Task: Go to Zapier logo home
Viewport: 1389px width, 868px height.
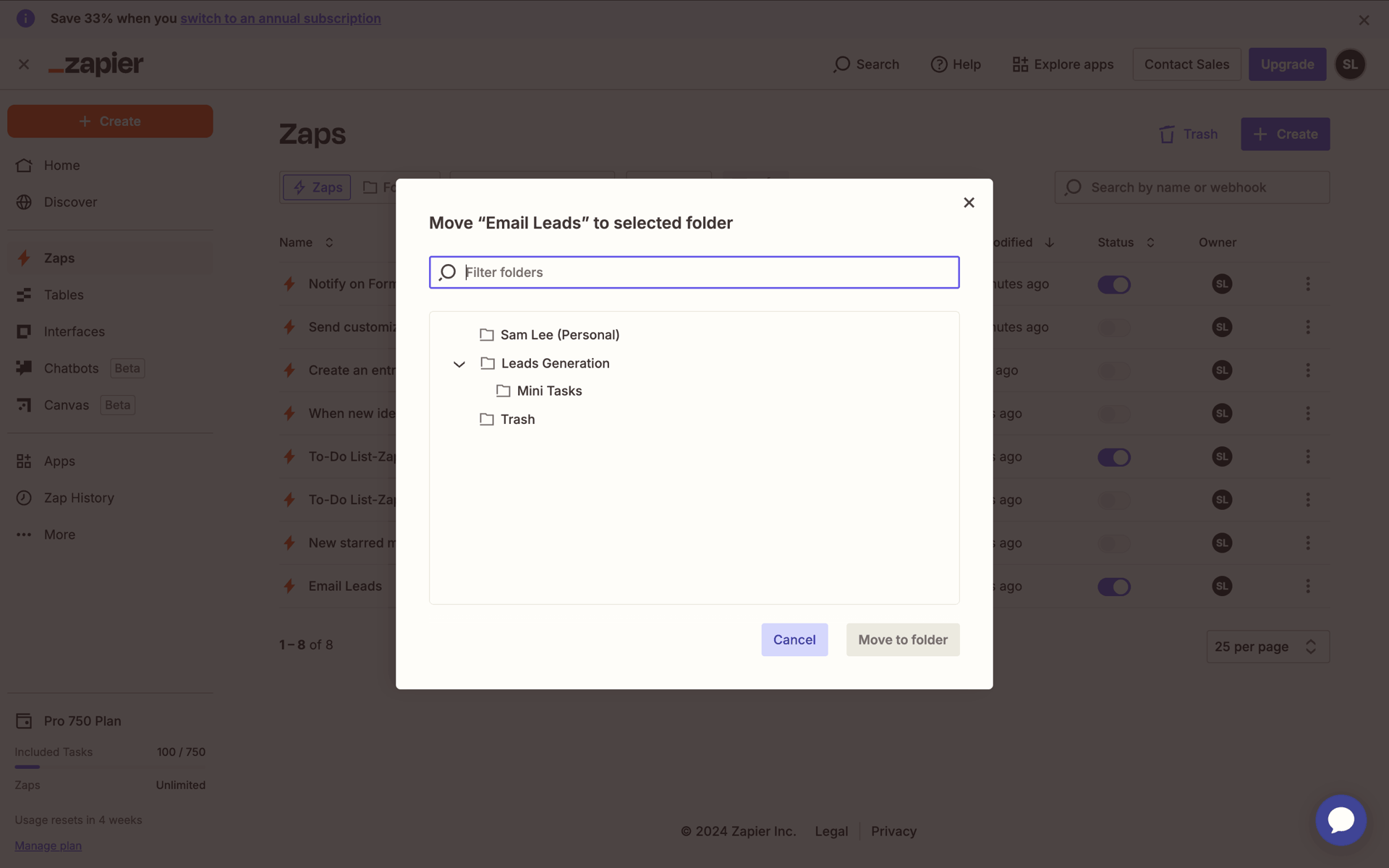Action: [96, 64]
